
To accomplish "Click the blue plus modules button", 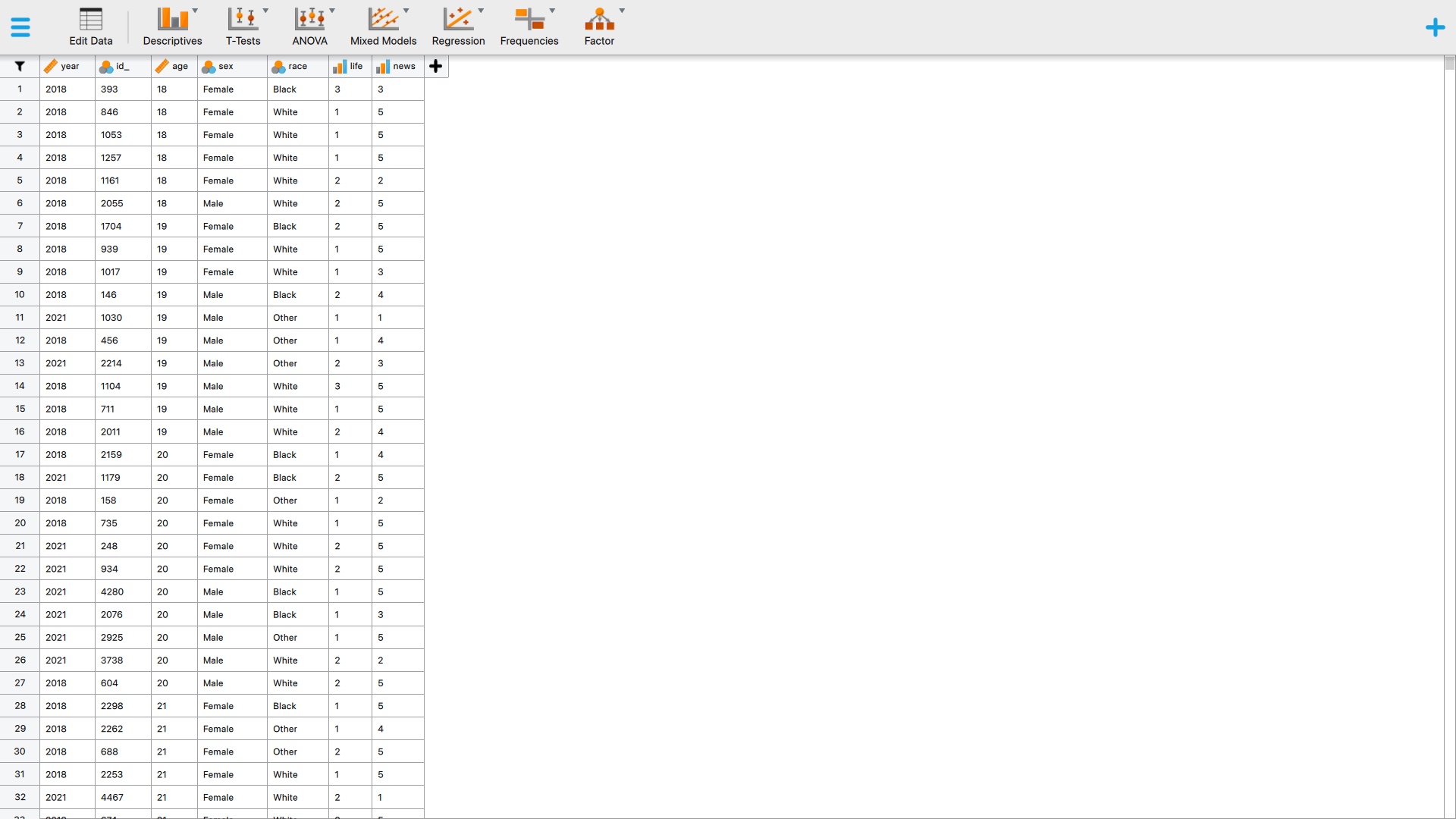I will coord(1435,28).
